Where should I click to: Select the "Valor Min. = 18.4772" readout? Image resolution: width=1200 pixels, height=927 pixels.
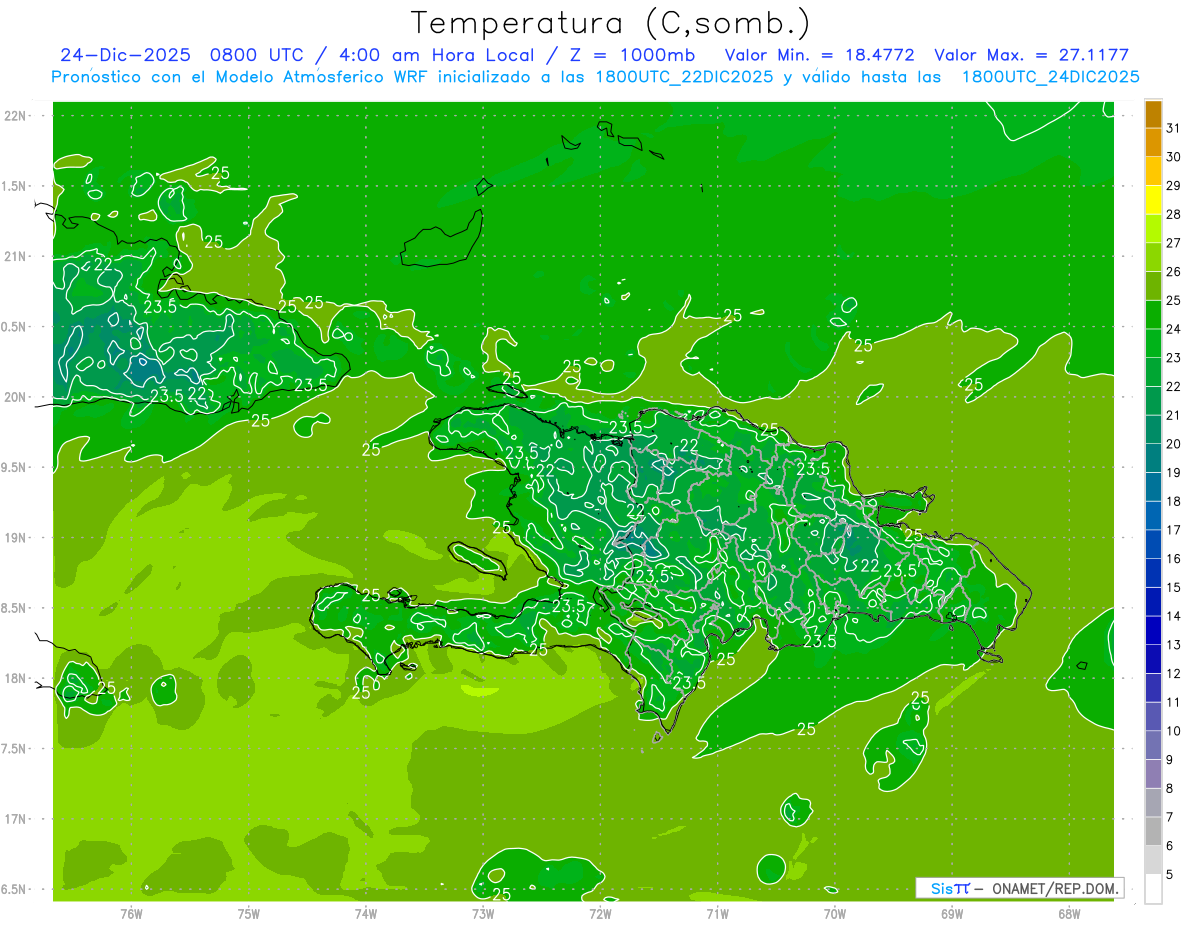coord(819,55)
